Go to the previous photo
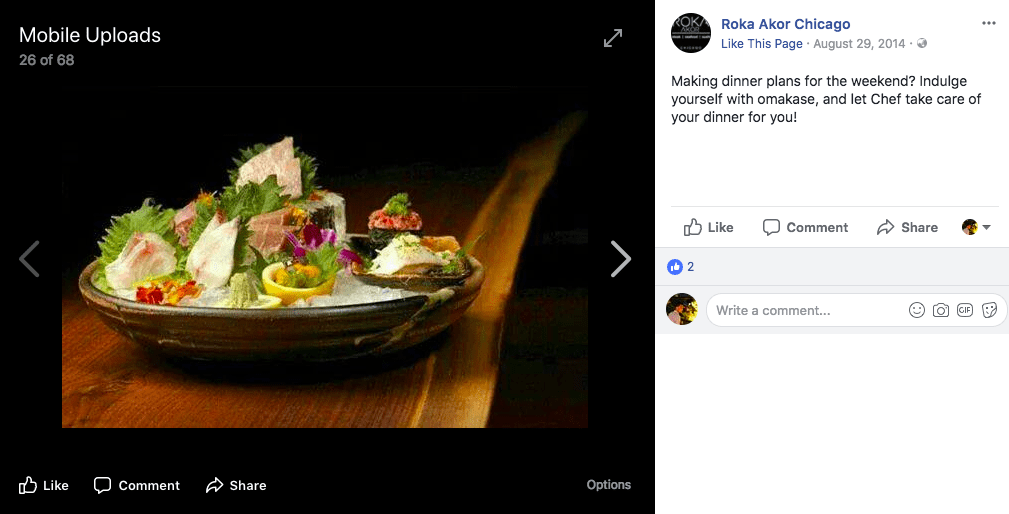This screenshot has width=1009, height=514. click(x=30, y=259)
